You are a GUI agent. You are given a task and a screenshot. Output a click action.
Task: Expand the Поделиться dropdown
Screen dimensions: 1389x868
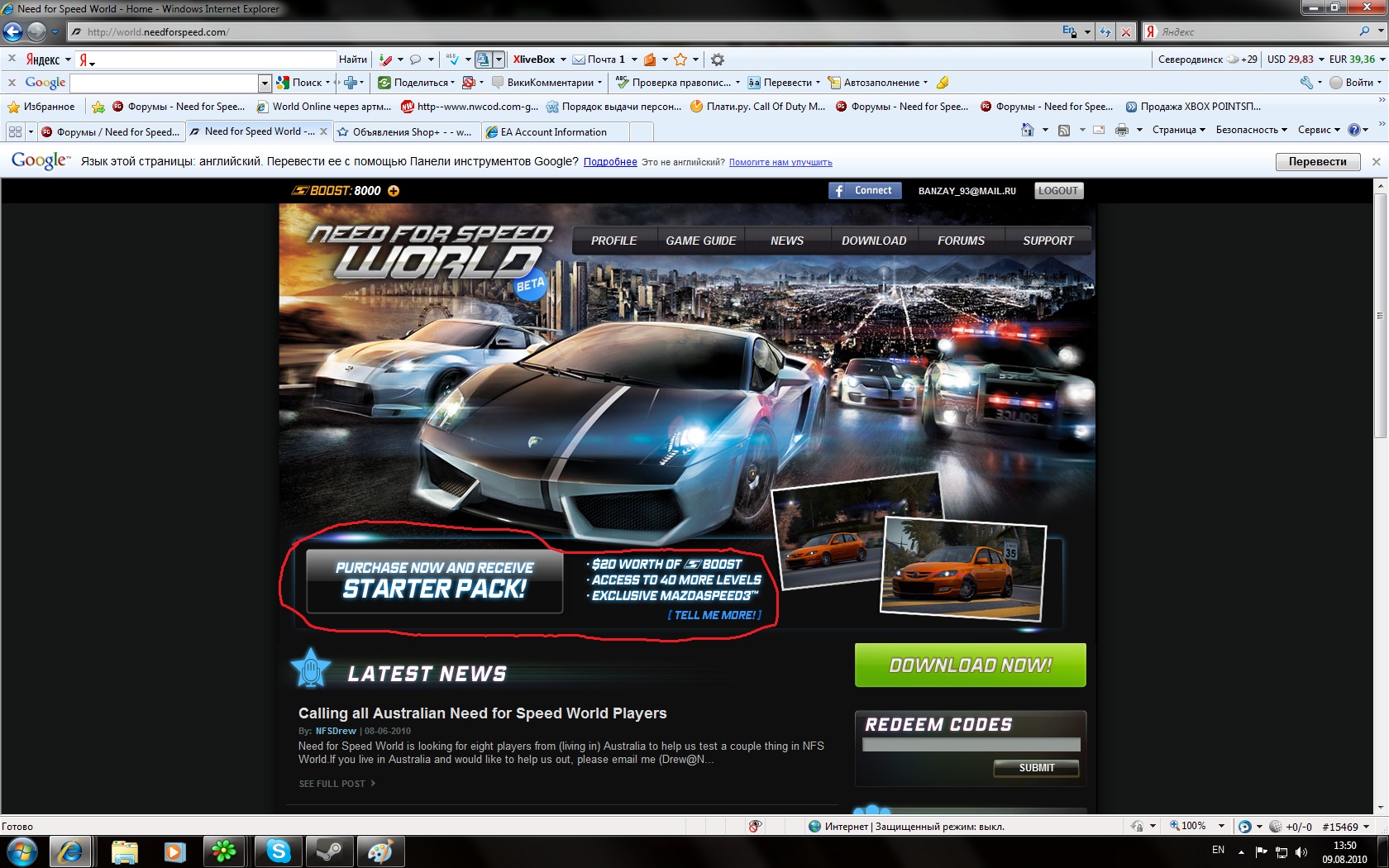point(452,83)
